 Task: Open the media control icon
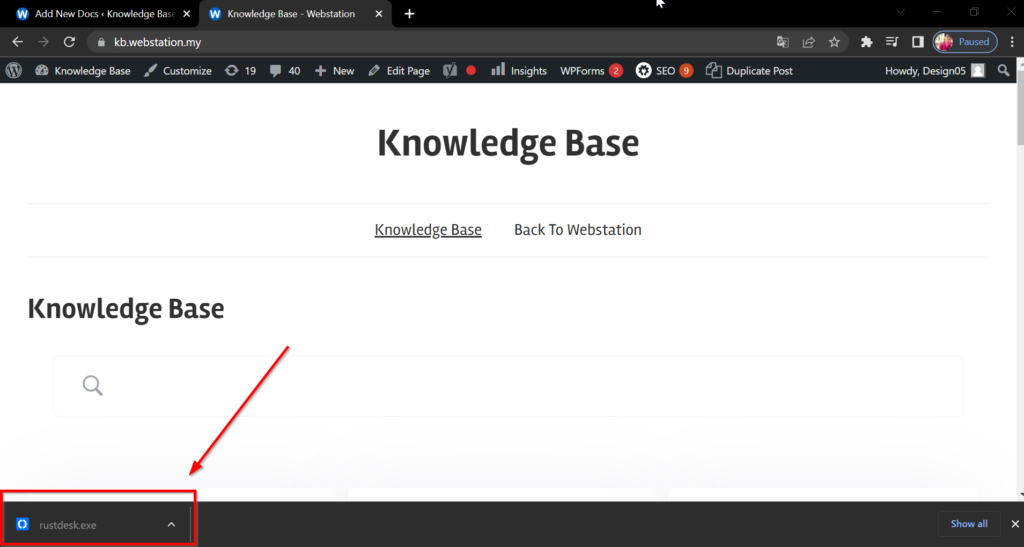[892, 42]
